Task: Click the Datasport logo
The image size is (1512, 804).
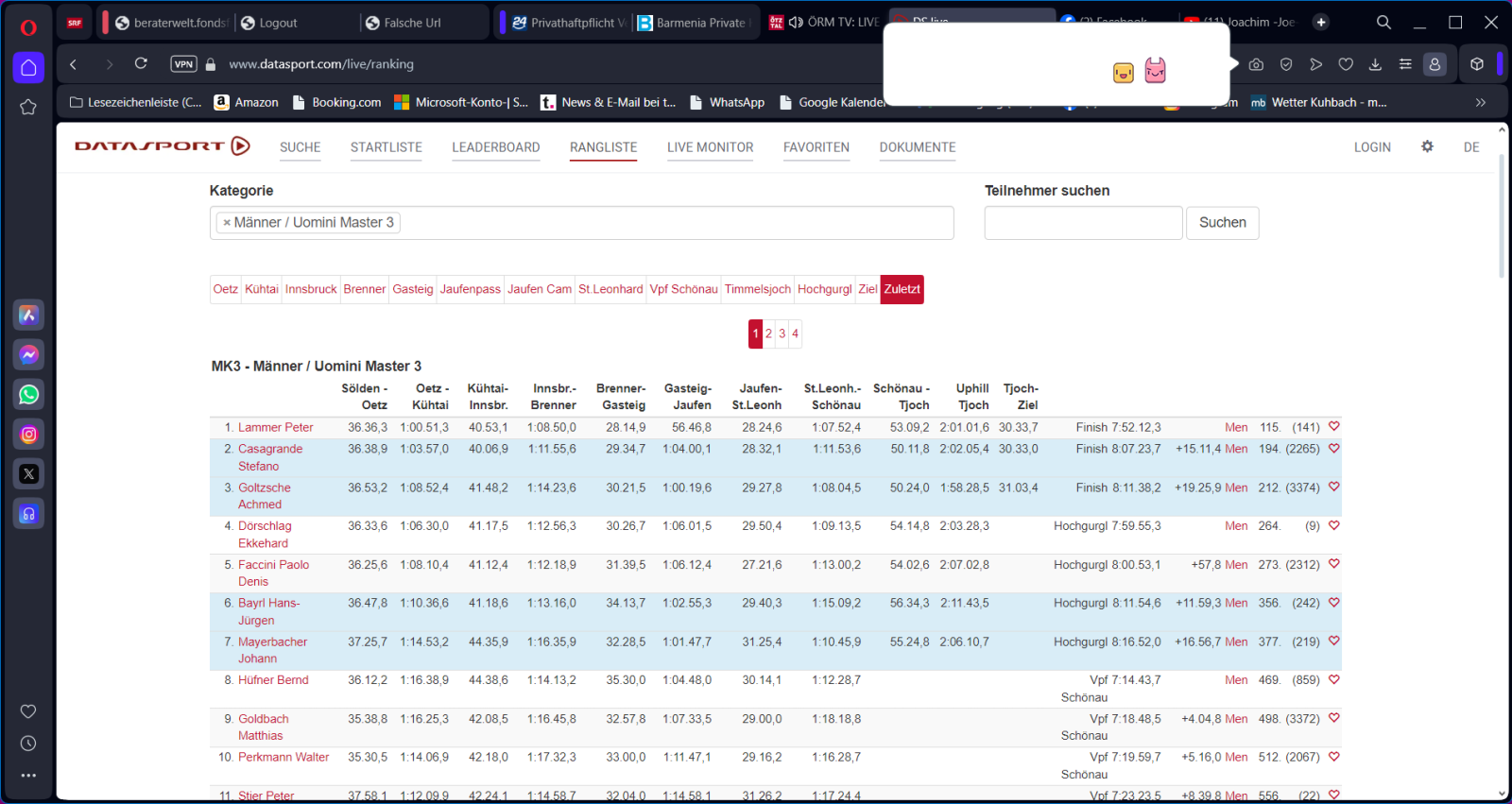Action: coord(162,145)
